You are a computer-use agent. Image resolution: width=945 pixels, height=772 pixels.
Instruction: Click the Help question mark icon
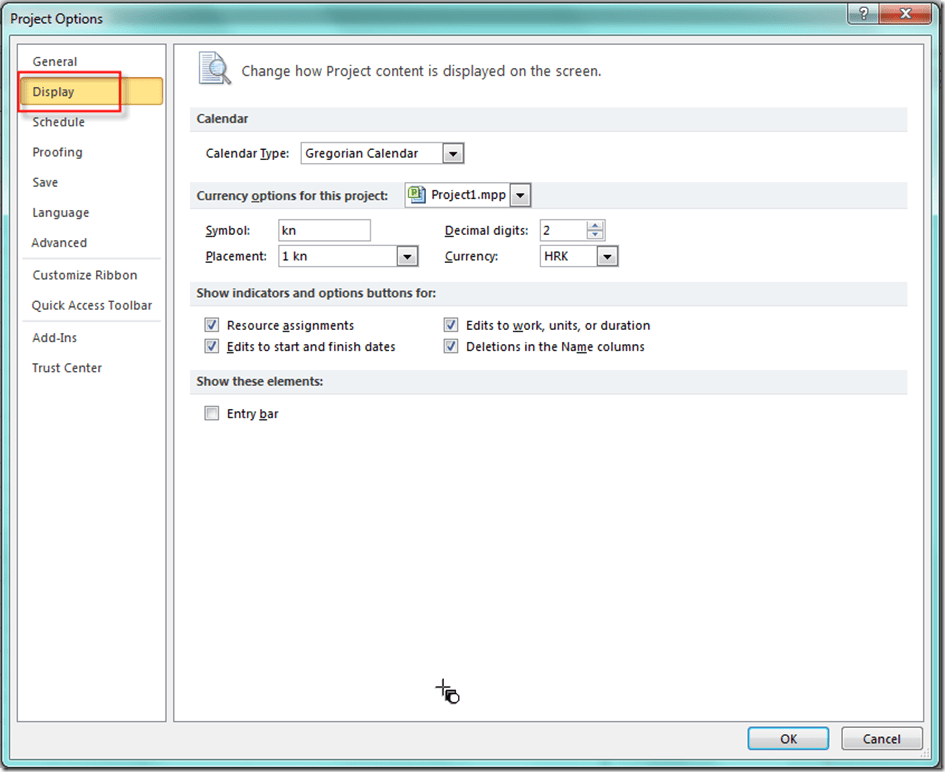point(862,14)
